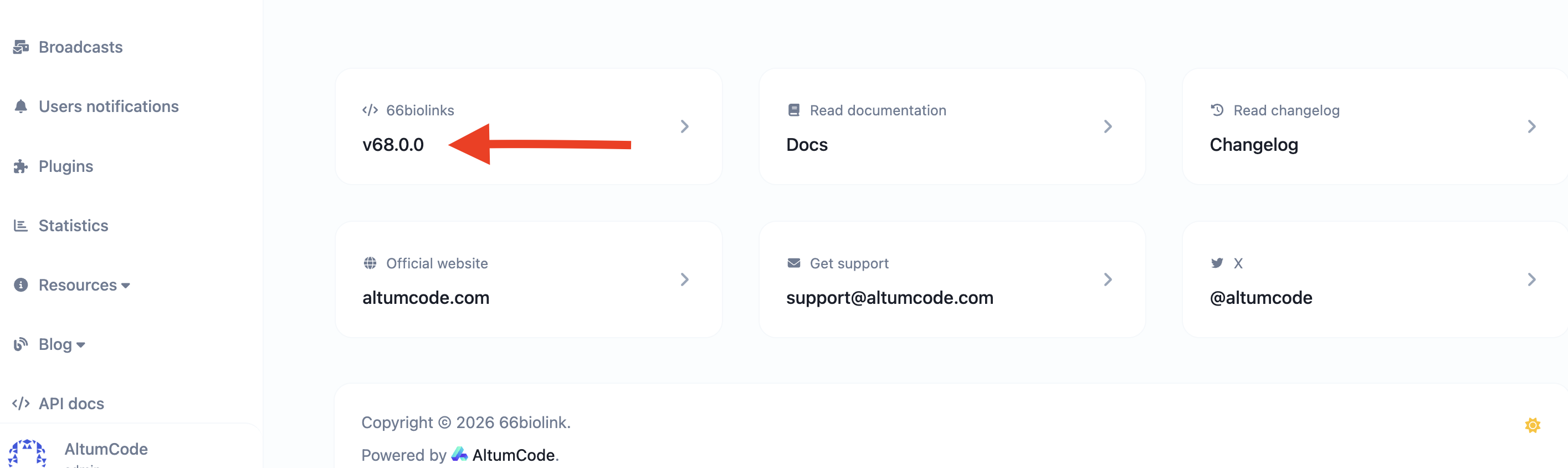1568x468 pixels.
Task: Click the Statistics chart icon
Action: [21, 226]
